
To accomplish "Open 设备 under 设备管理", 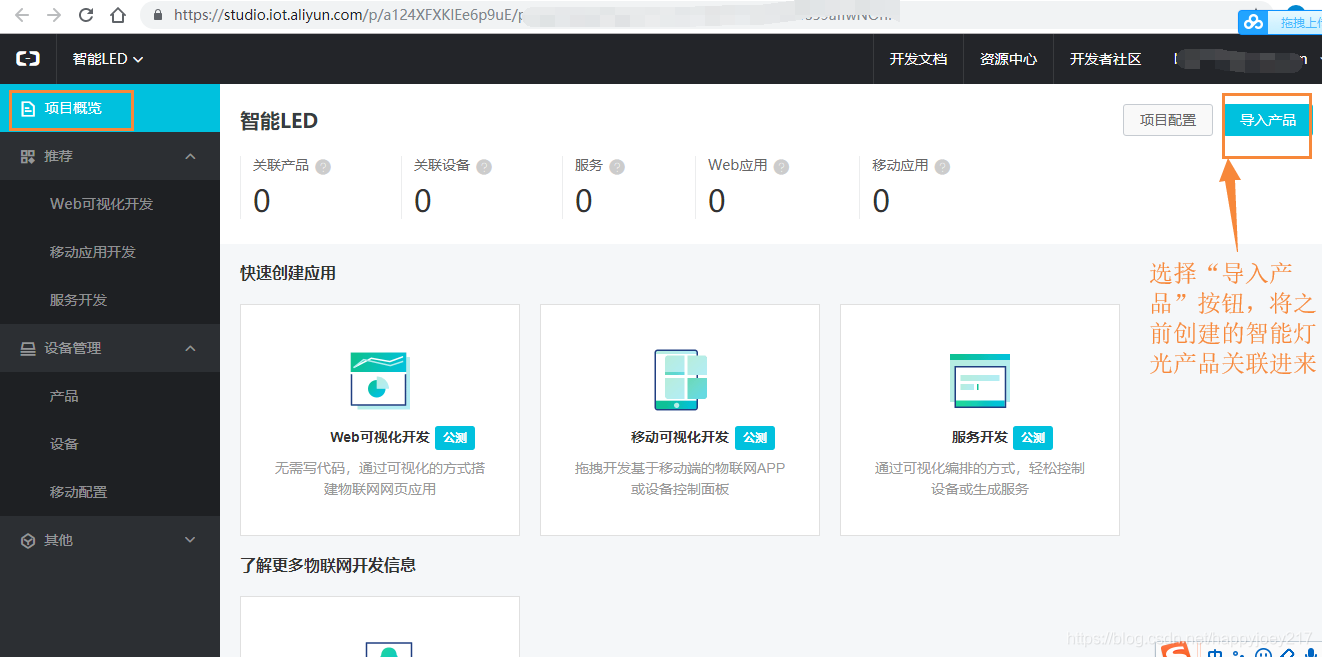I will [64, 444].
